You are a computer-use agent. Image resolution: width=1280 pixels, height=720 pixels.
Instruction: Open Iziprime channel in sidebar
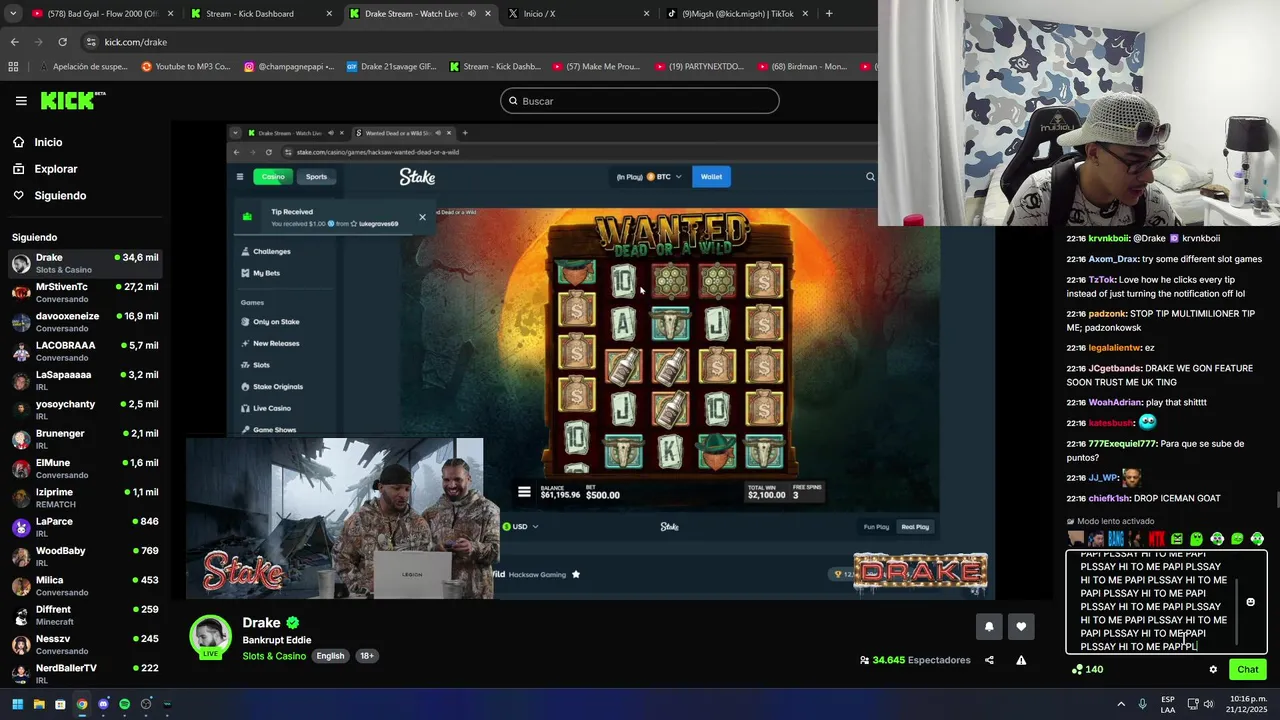(85, 498)
